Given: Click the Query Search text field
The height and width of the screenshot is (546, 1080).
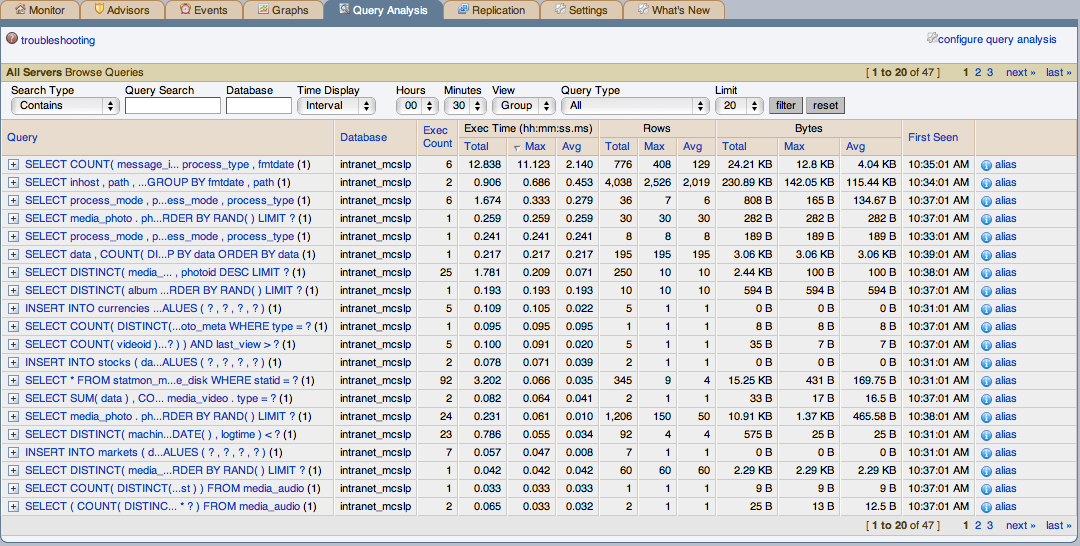Looking at the screenshot, I should [172, 106].
